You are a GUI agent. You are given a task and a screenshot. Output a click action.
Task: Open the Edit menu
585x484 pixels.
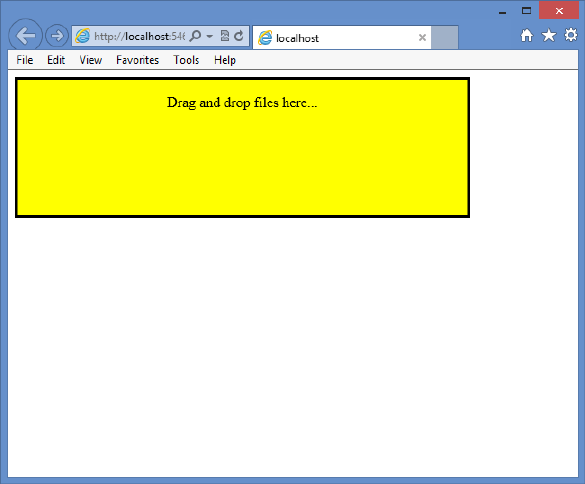56,60
